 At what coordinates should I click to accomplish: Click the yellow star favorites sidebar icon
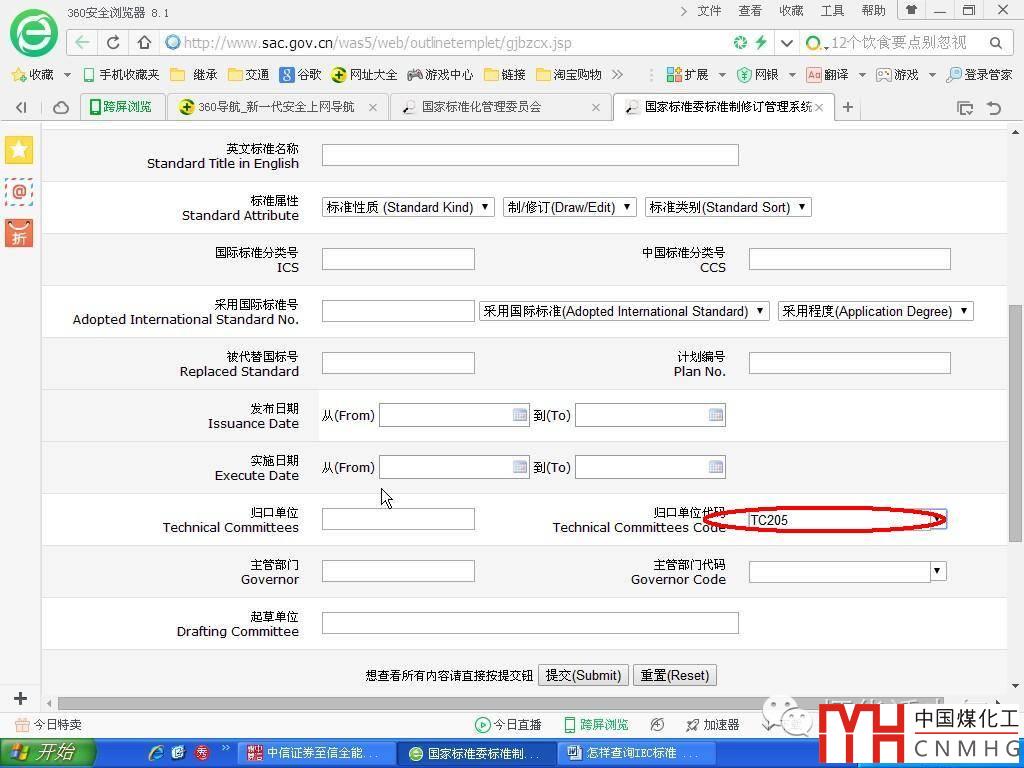tap(19, 150)
